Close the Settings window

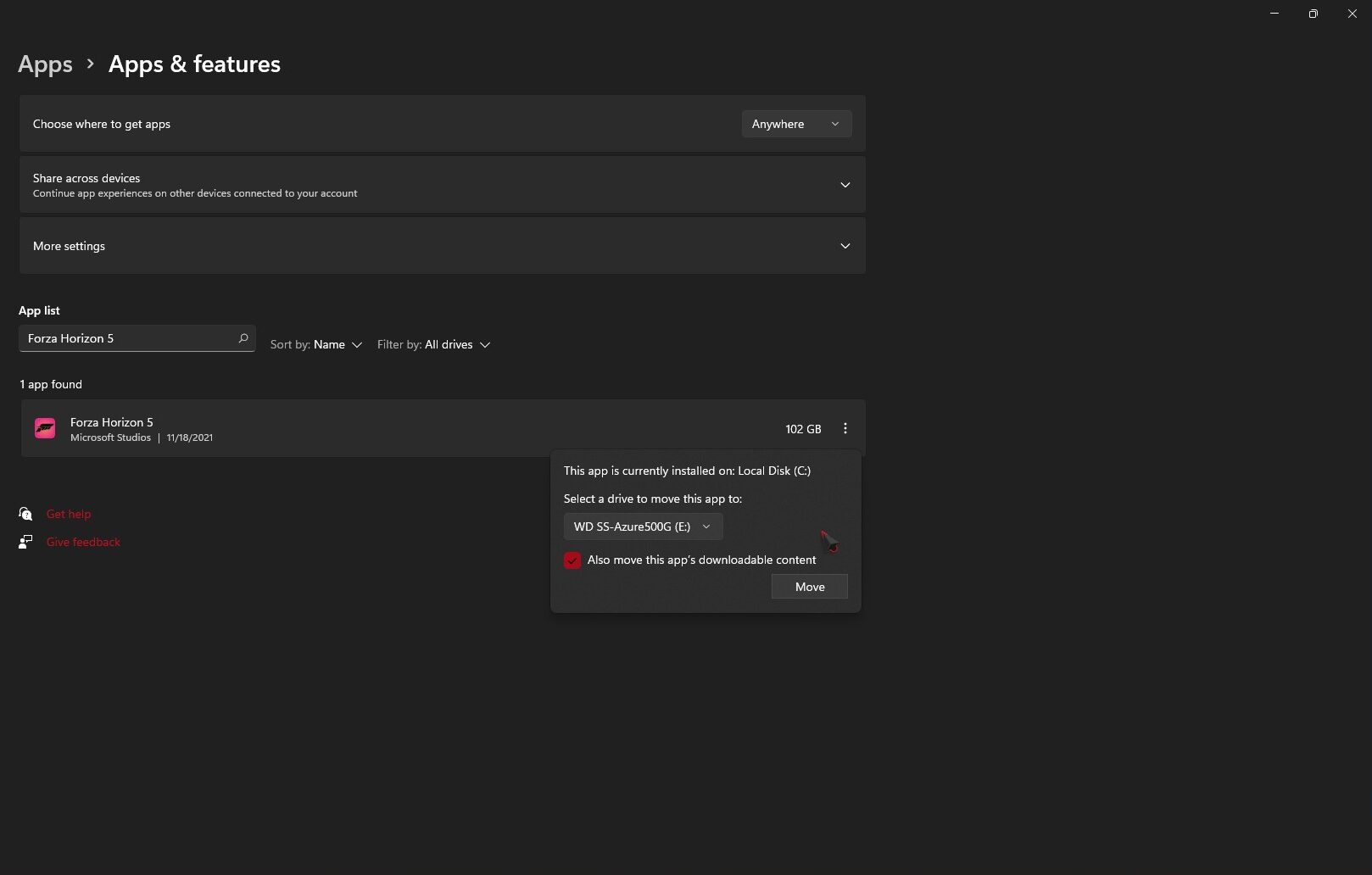(x=1352, y=14)
